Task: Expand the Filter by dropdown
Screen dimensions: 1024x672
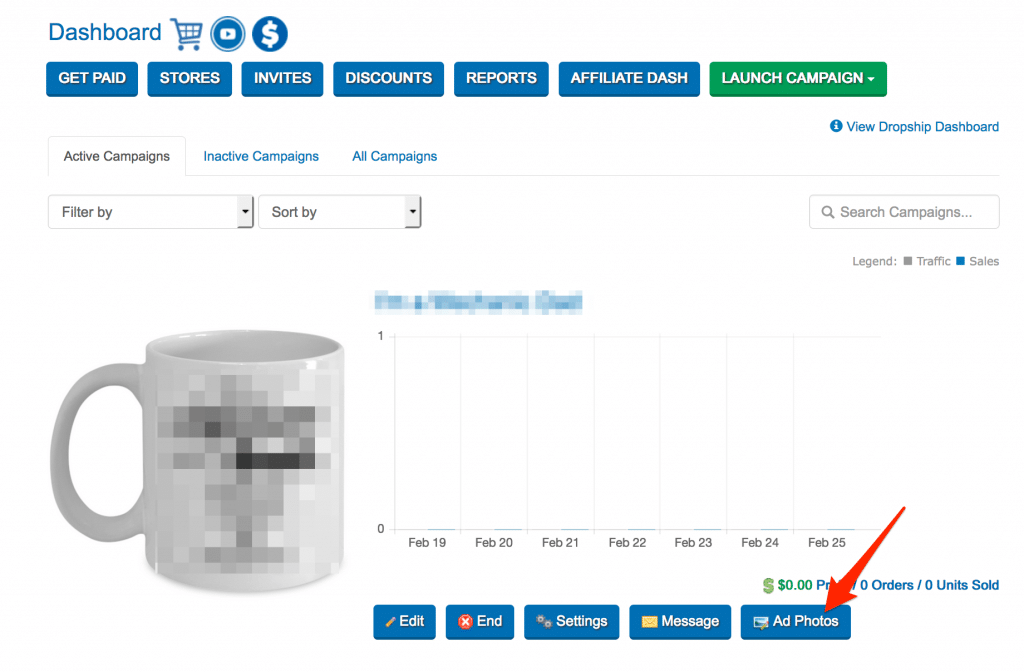Action: pos(150,212)
